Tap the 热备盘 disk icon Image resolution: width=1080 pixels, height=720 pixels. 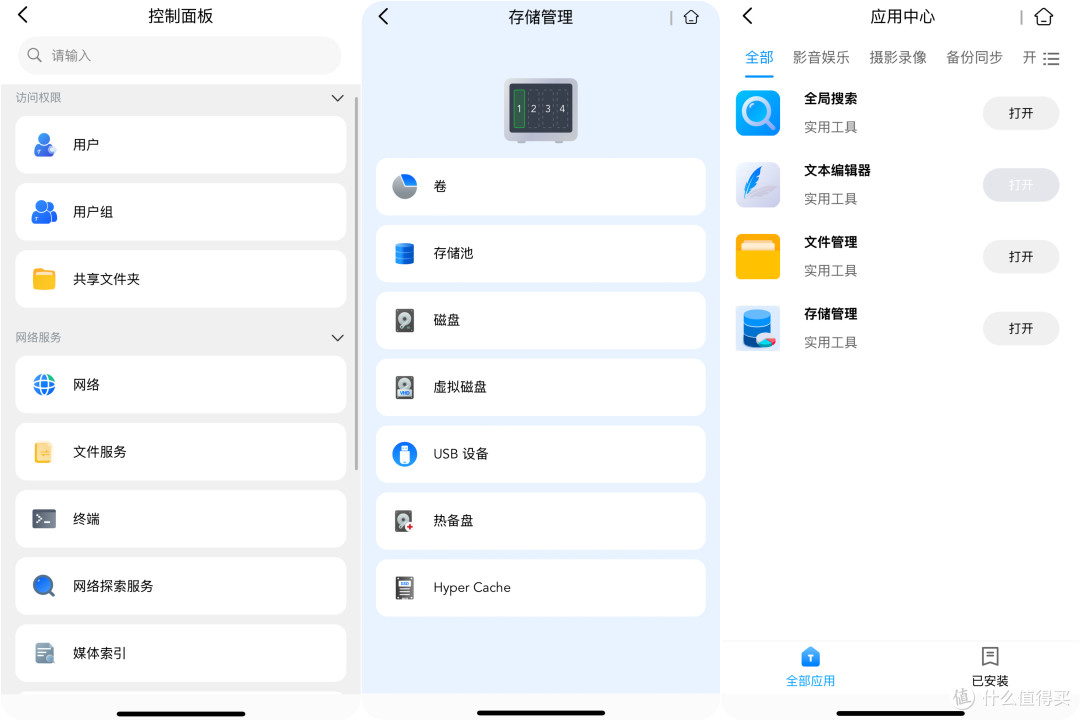tap(404, 521)
